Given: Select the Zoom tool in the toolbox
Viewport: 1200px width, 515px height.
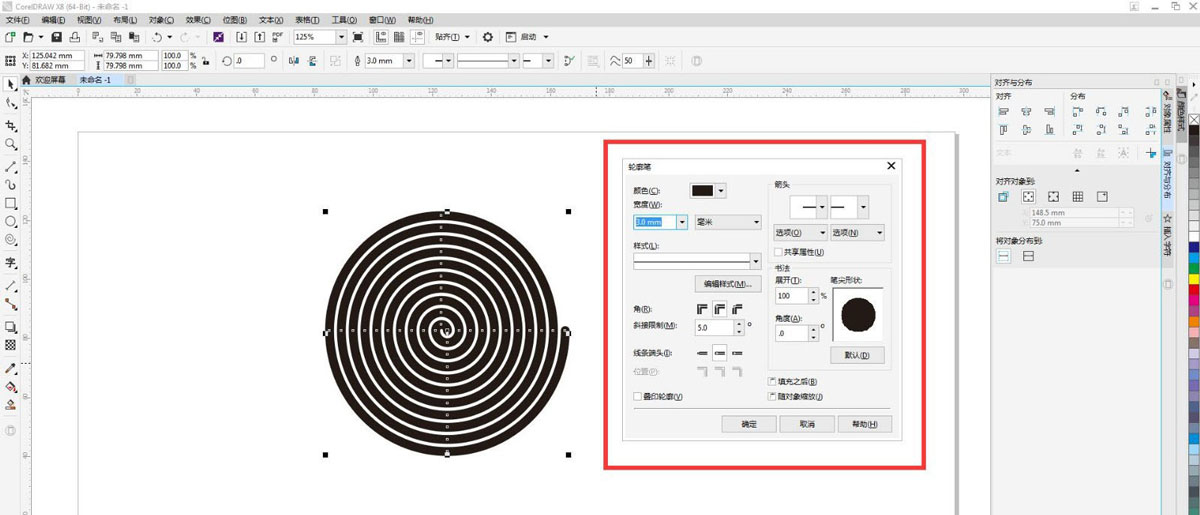Looking at the screenshot, I should click(x=11, y=145).
